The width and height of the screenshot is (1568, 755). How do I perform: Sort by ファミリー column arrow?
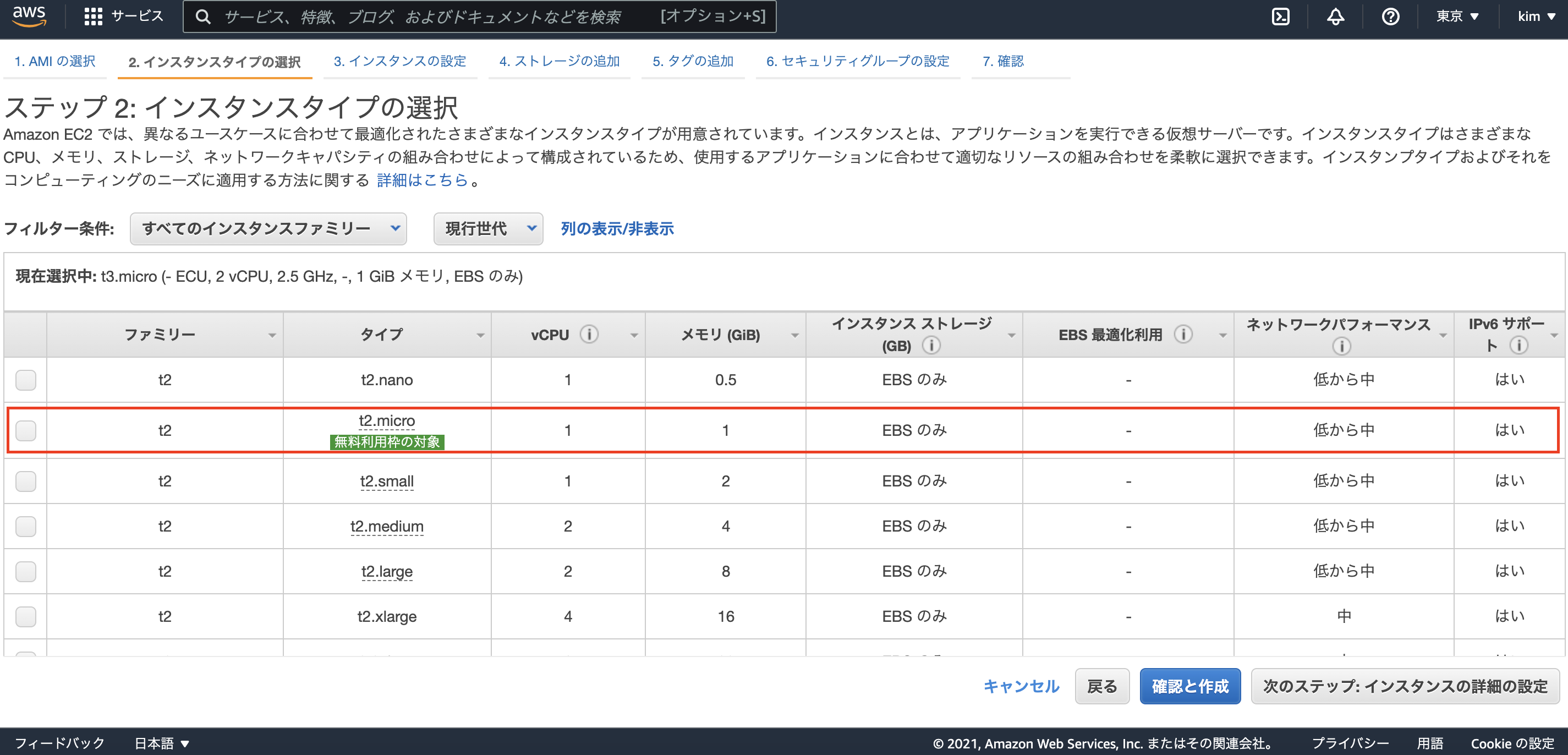(x=271, y=336)
